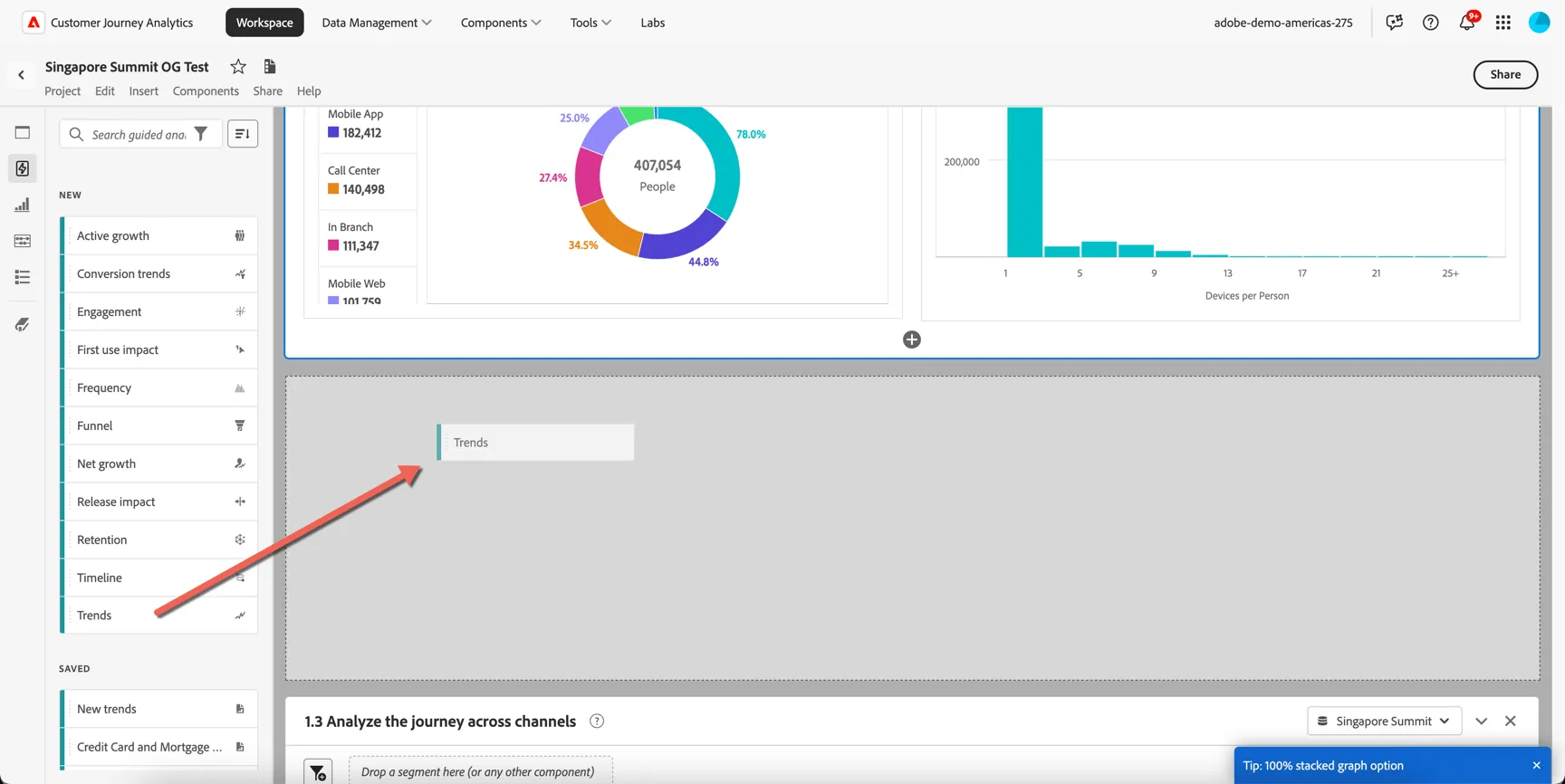
Task: Select the Components rail icon
Action: pos(23,241)
